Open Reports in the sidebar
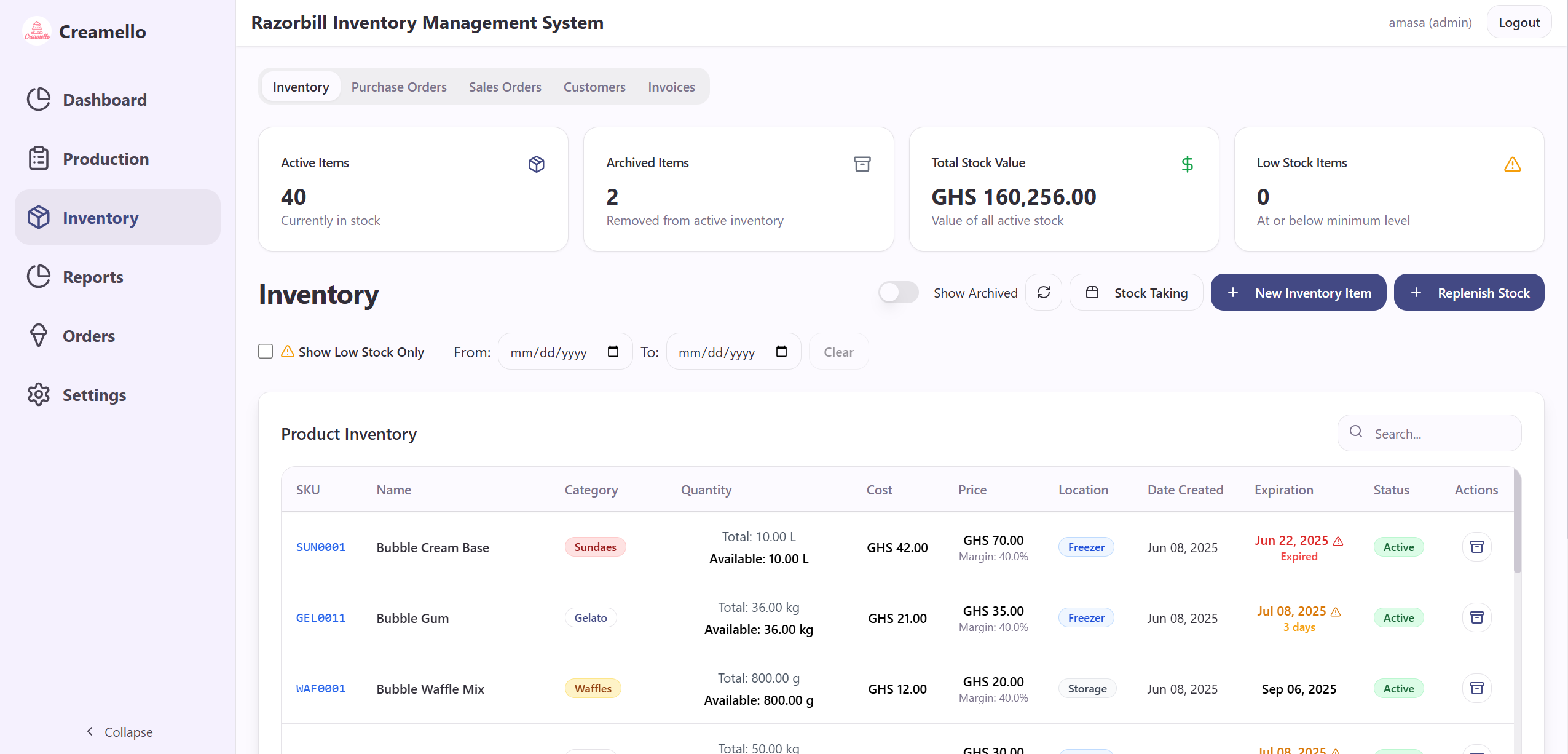 117,277
